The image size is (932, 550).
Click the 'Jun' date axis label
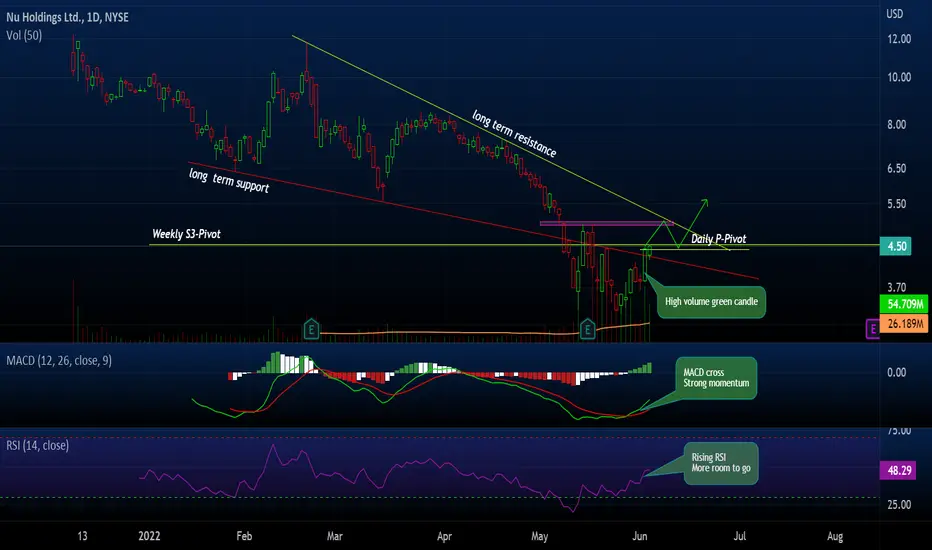[x=640, y=536]
